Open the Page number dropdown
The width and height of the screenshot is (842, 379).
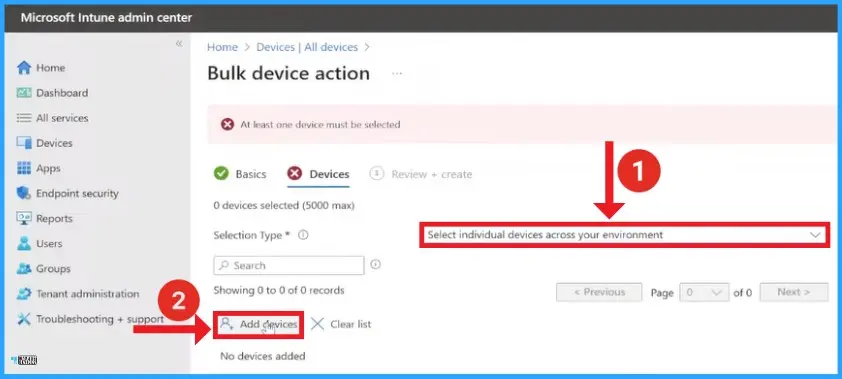704,293
